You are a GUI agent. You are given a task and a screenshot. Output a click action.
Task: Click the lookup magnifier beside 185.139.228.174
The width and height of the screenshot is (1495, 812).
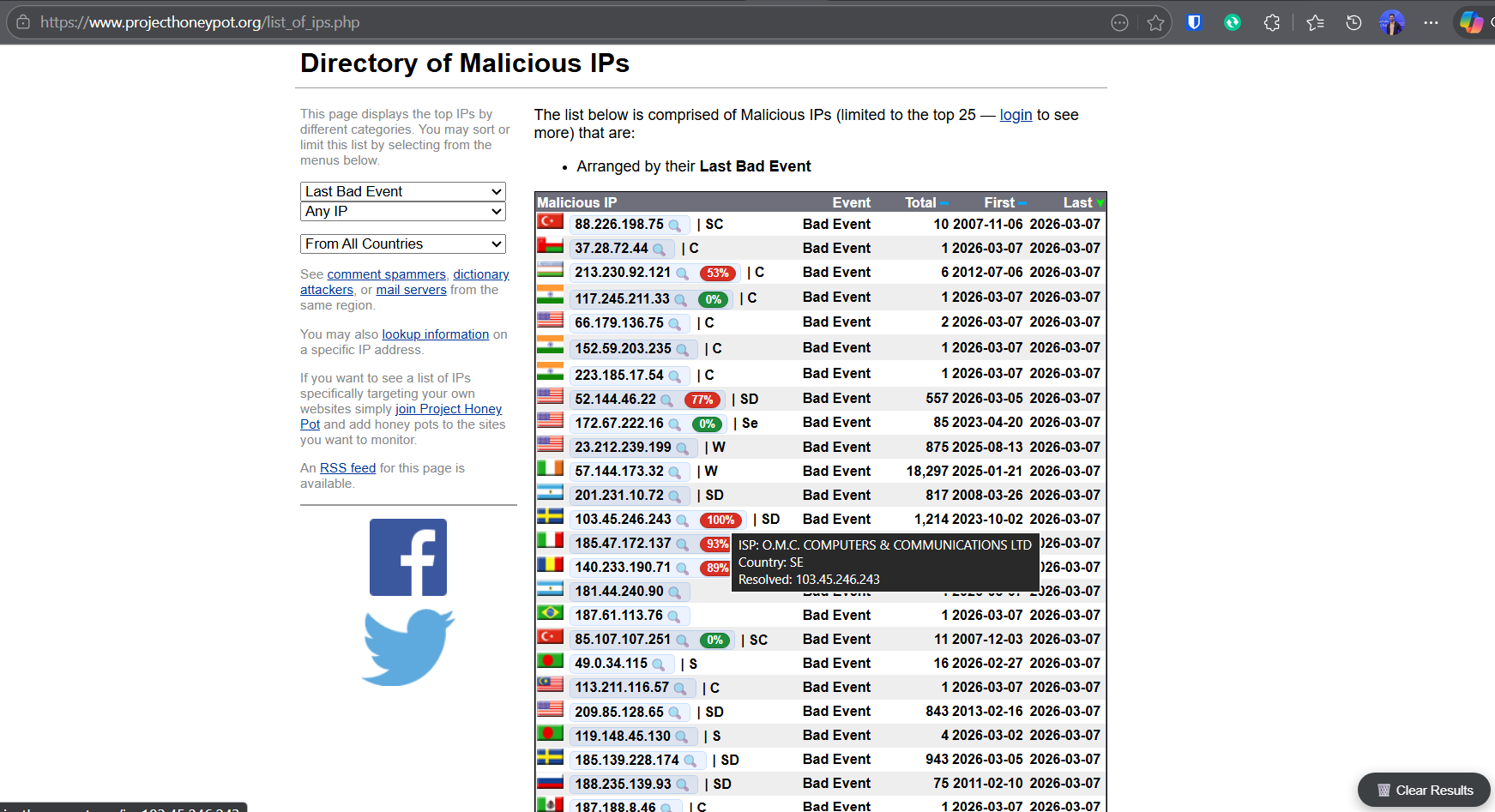click(690, 761)
